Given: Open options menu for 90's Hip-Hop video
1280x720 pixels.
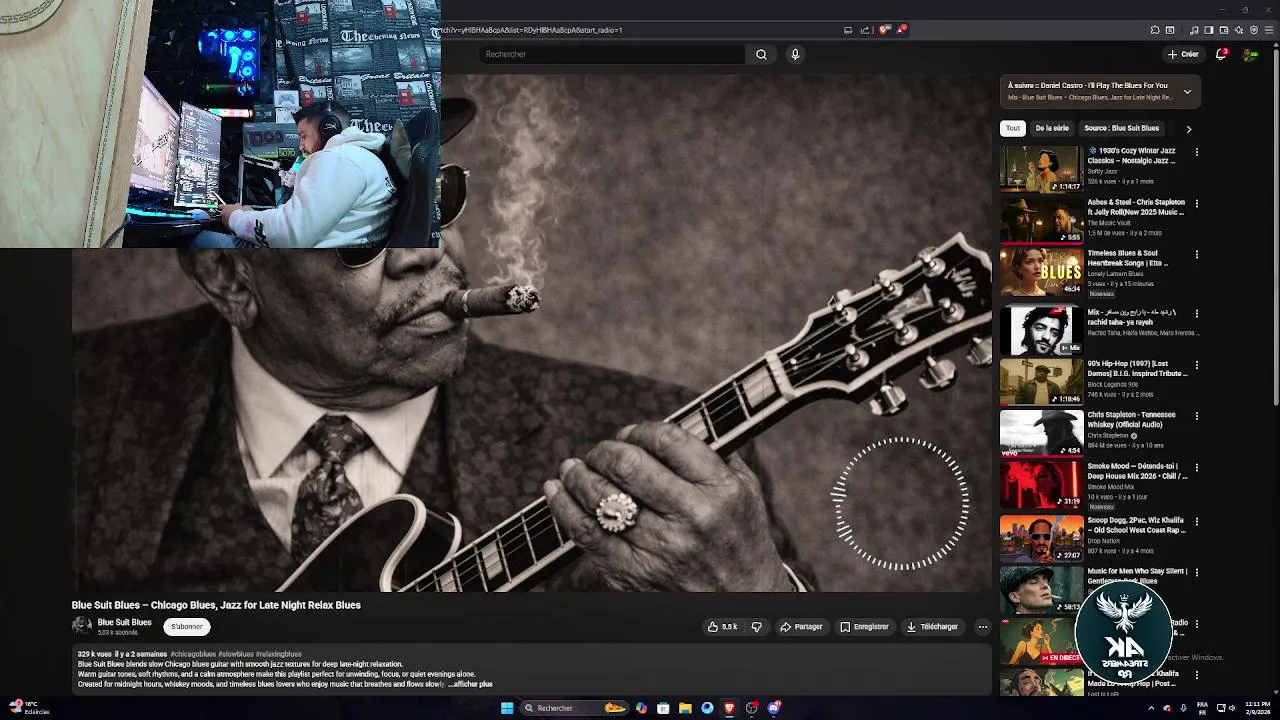Looking at the screenshot, I should [1197, 365].
